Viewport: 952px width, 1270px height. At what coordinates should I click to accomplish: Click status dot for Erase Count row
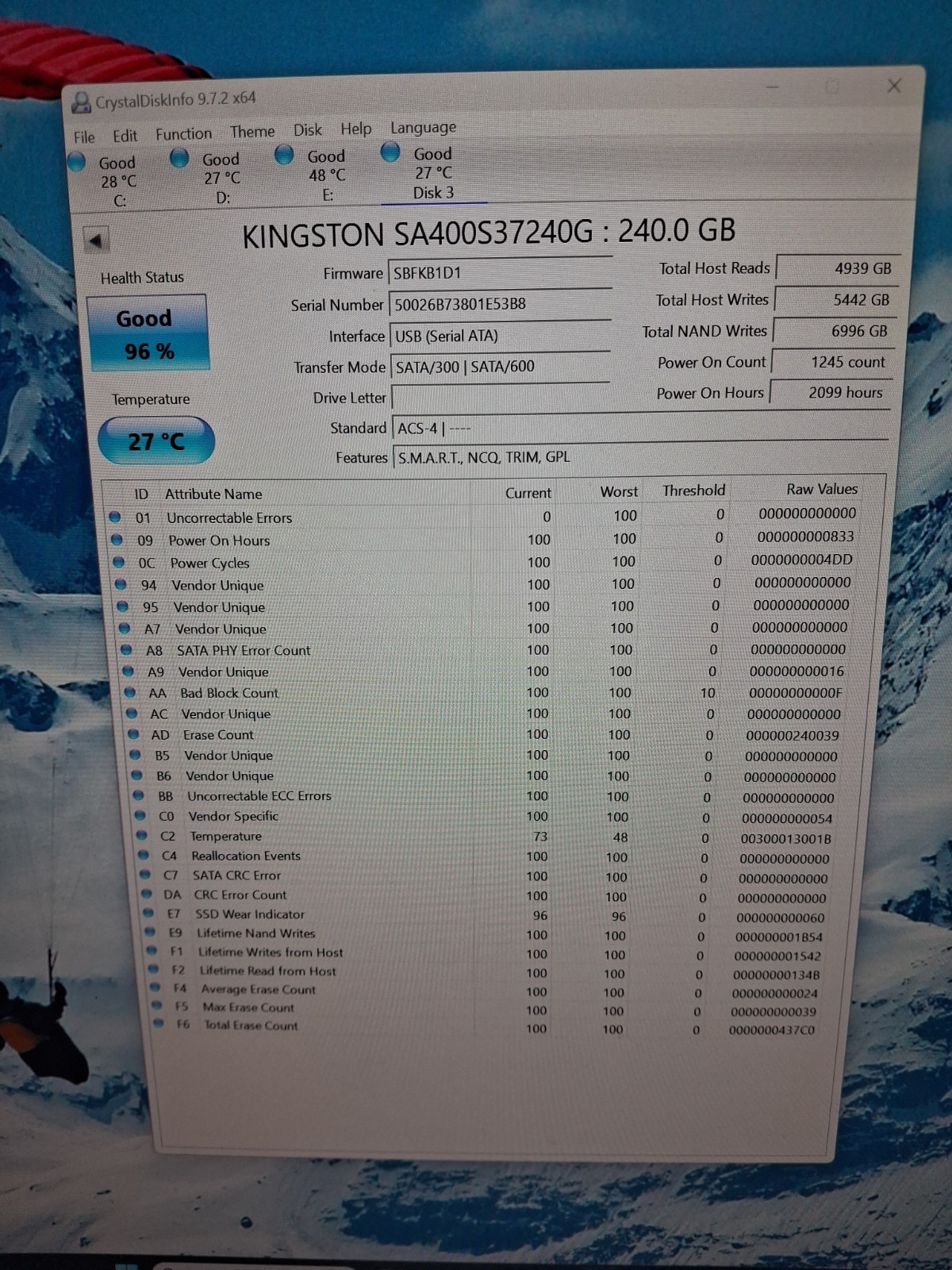[133, 734]
